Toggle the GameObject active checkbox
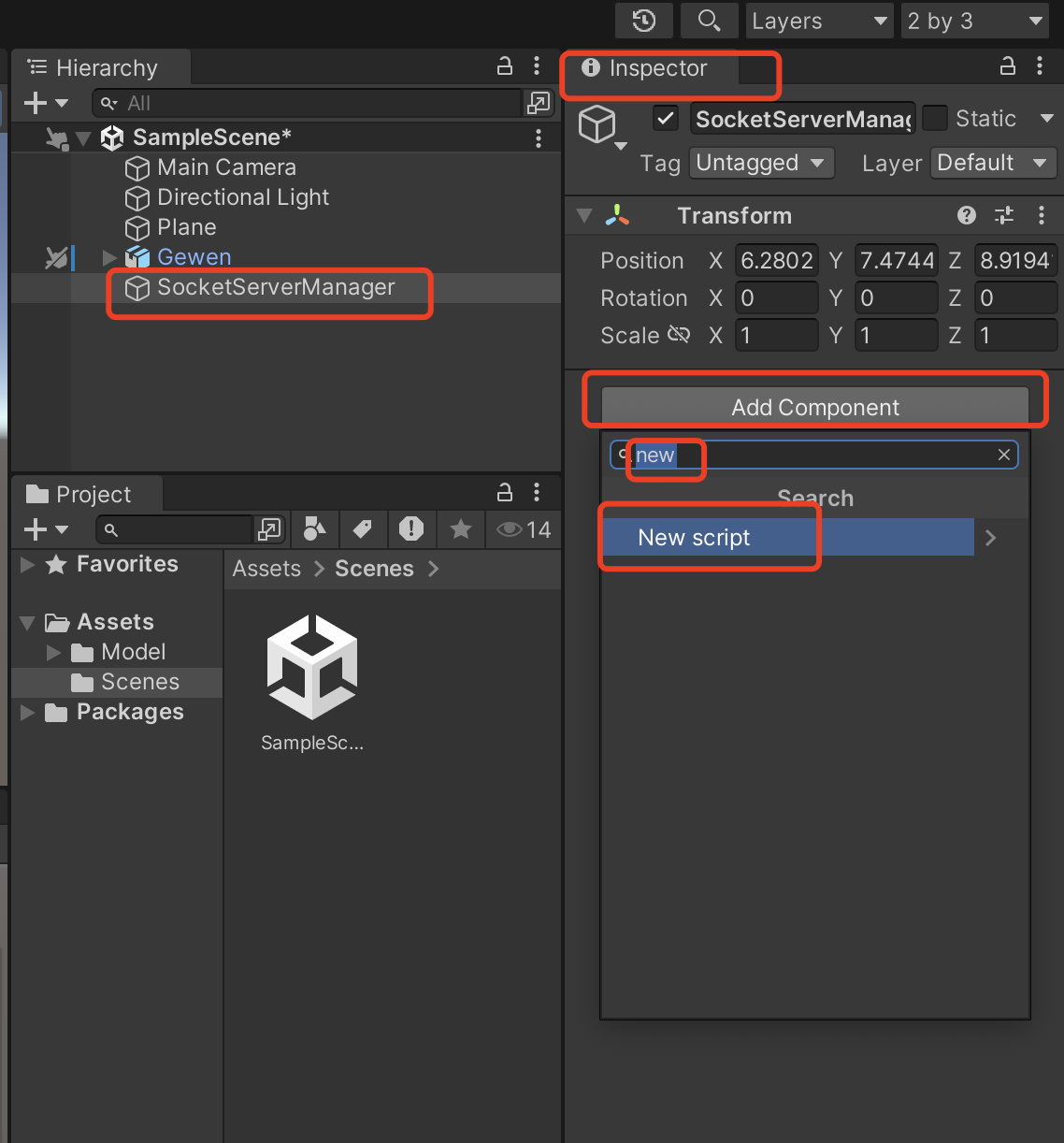 point(666,119)
